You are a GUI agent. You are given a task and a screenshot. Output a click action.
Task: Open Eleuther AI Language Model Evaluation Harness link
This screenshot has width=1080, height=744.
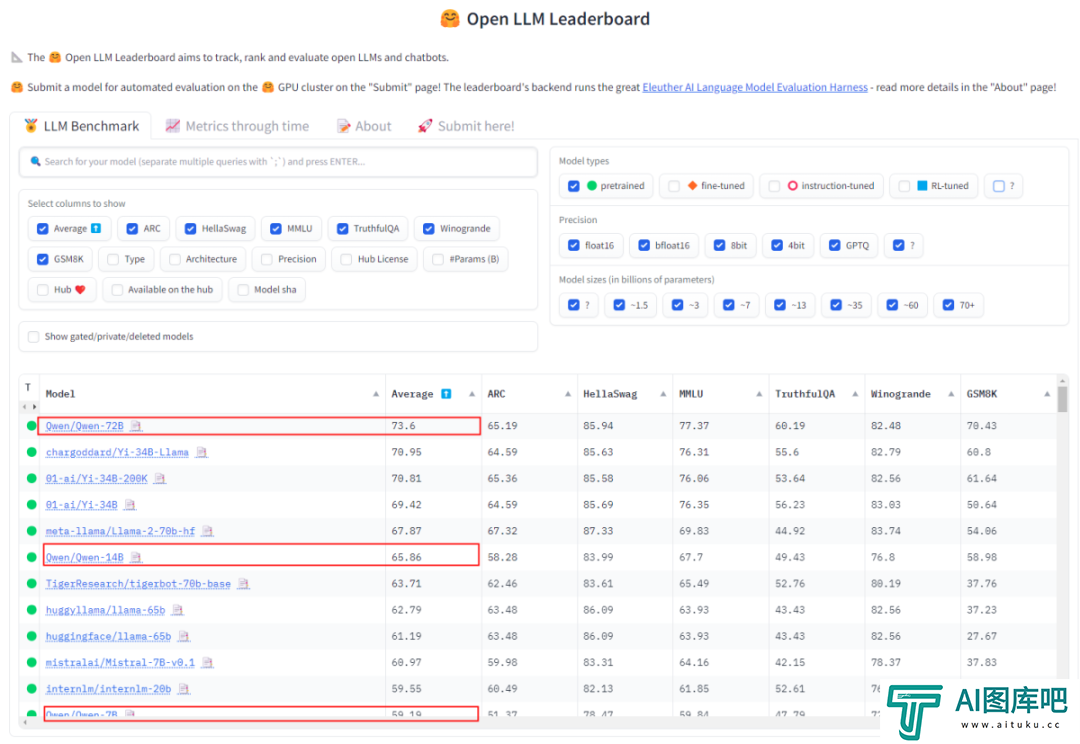pyautogui.click(x=755, y=87)
